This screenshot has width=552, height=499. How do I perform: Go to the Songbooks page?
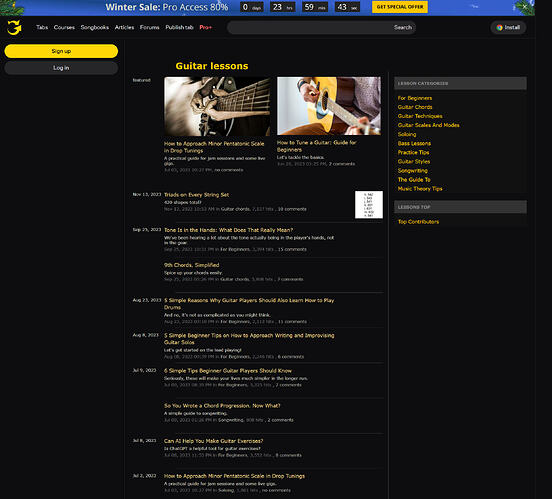pos(94,27)
